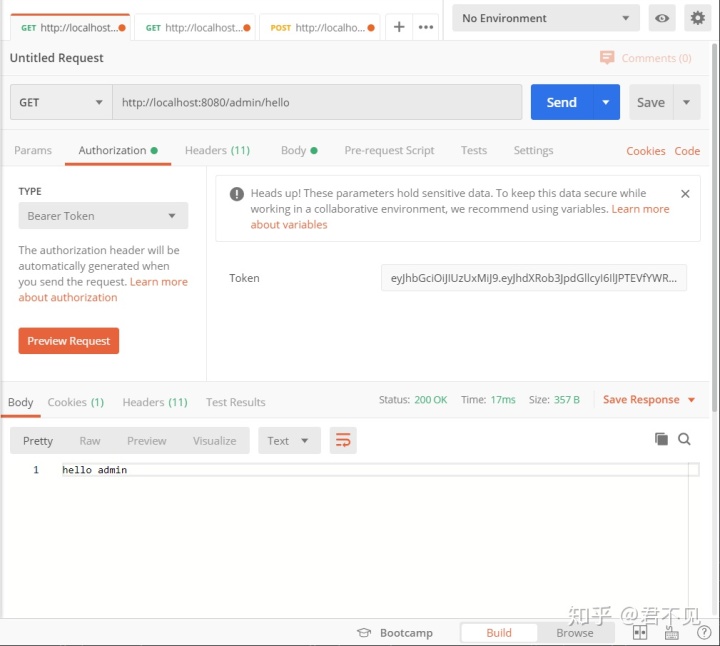Switch to Browse mode

coord(574,633)
